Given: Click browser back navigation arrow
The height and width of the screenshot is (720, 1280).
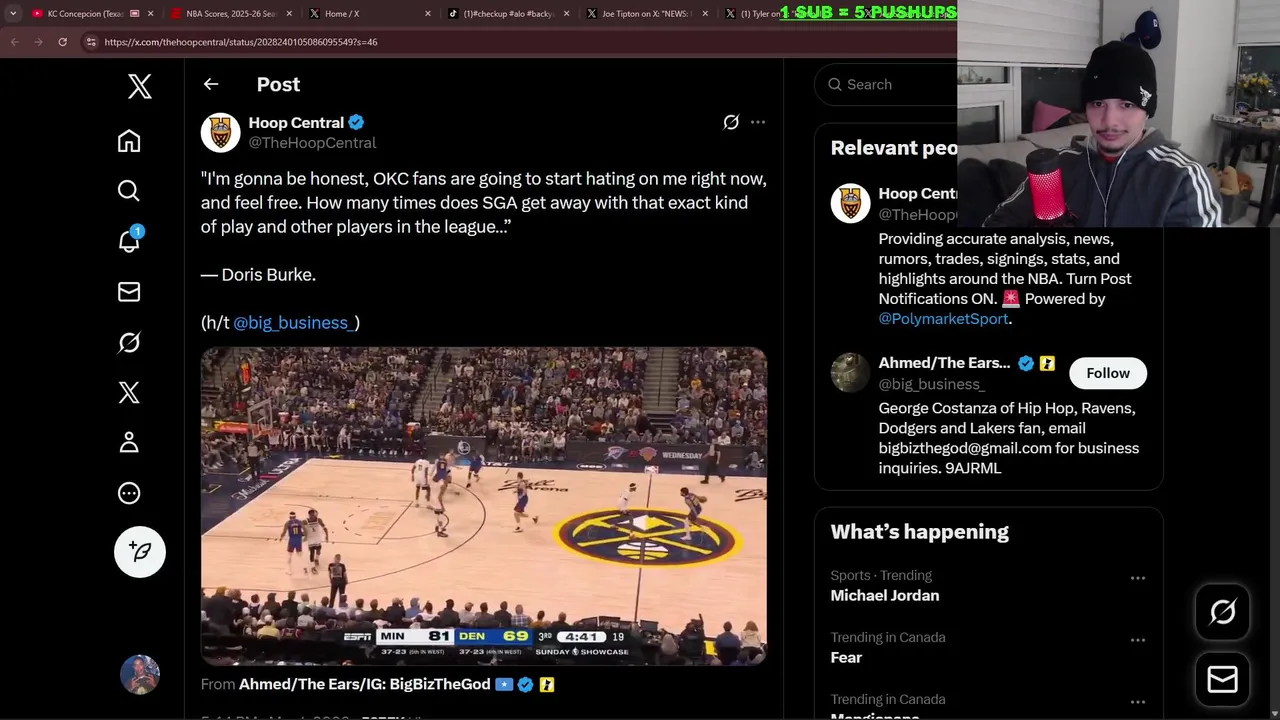Looking at the screenshot, I should tap(14, 42).
